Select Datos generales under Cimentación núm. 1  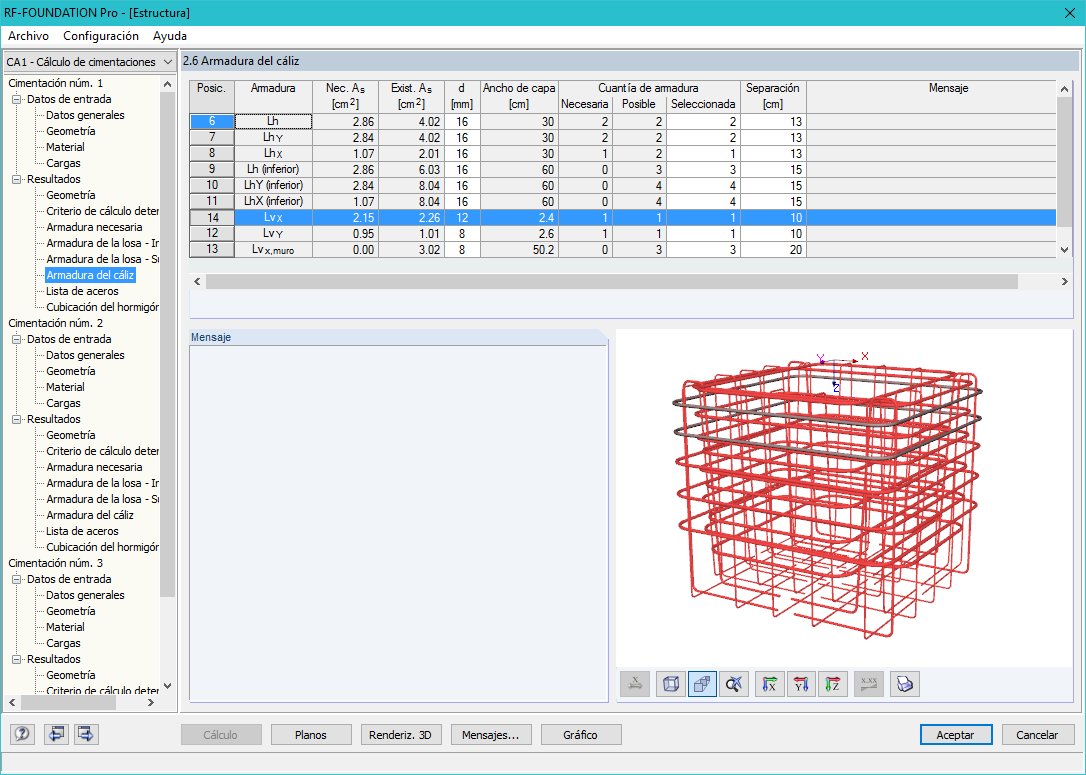pos(85,115)
